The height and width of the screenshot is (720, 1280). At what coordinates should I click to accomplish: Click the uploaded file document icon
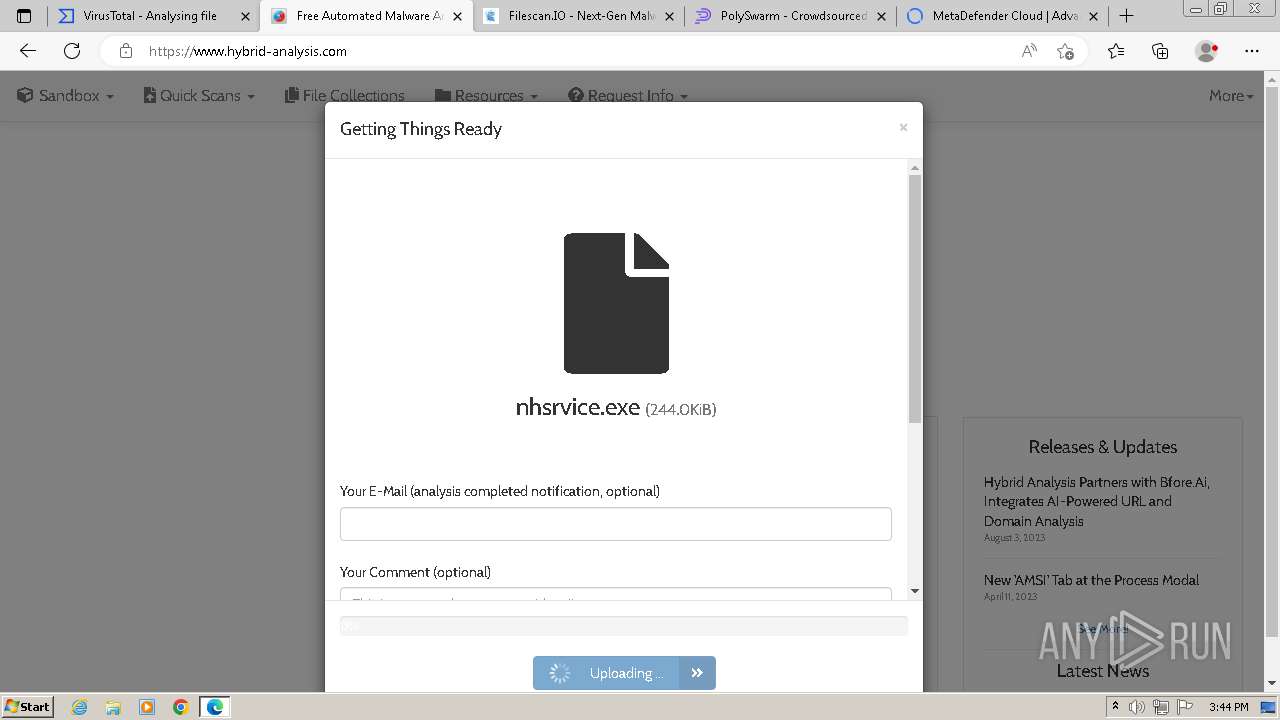click(616, 303)
